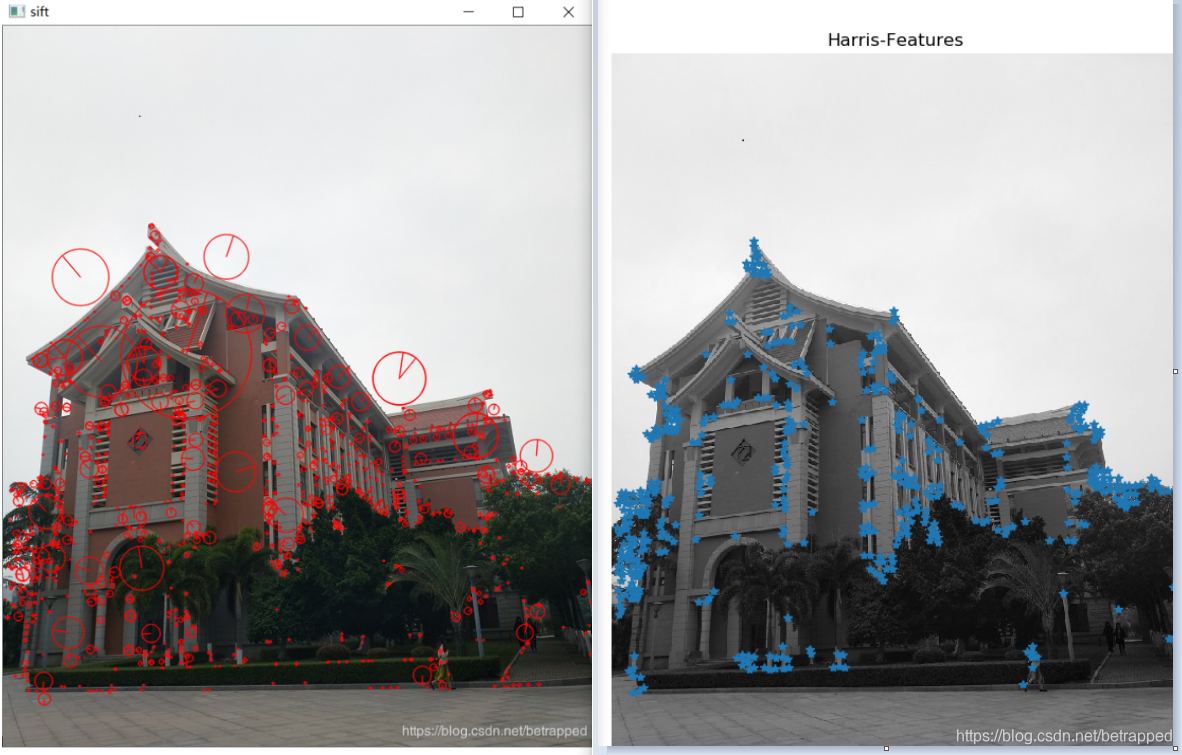1182x755 pixels.
Task: Click the 'sift' window title text
Action: point(39,11)
